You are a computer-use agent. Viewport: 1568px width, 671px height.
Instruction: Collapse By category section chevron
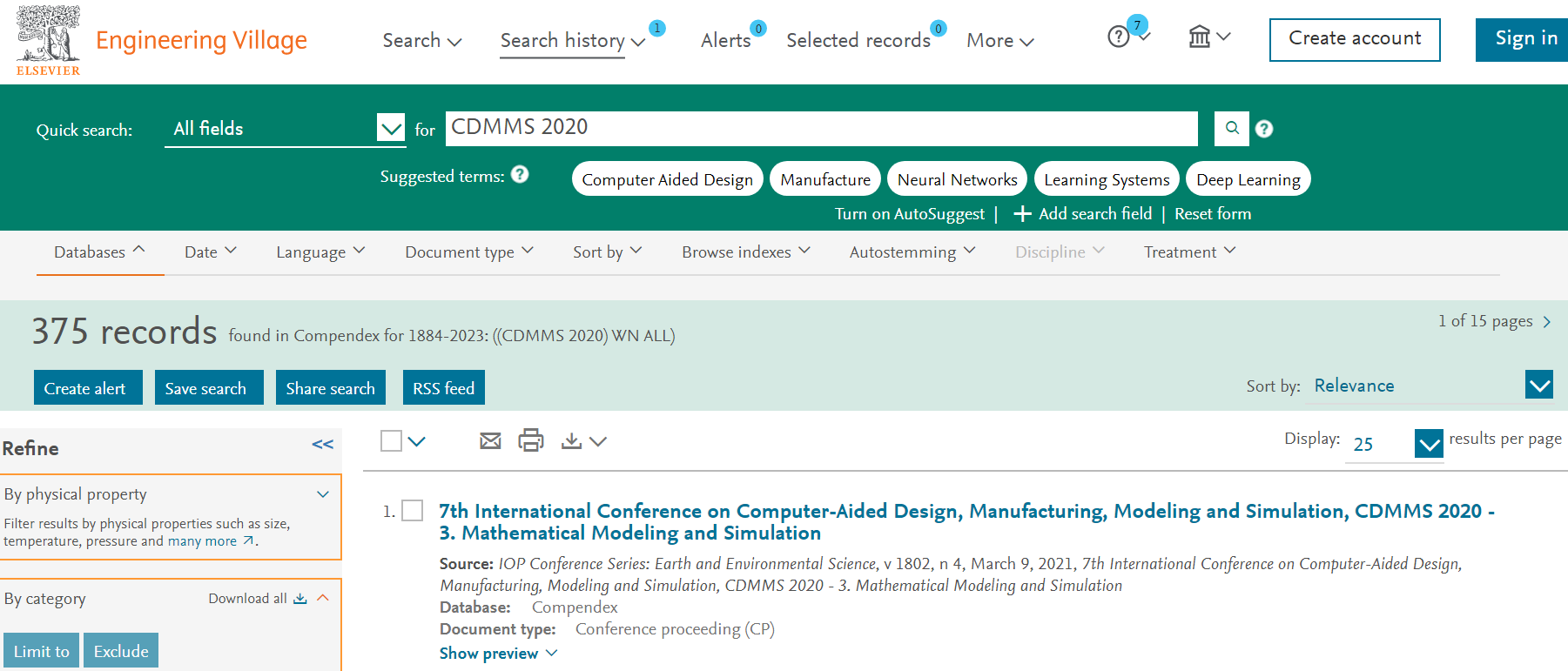click(323, 598)
